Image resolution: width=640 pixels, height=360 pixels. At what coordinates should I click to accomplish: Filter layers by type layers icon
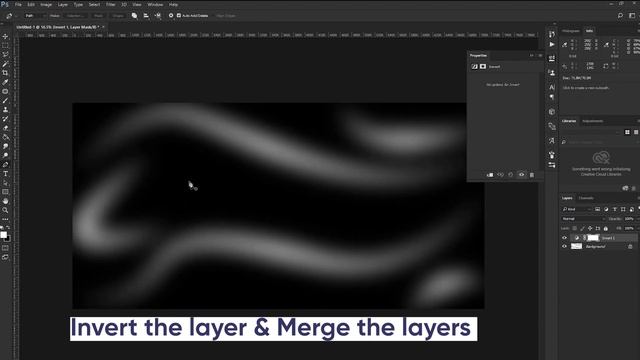coord(615,209)
